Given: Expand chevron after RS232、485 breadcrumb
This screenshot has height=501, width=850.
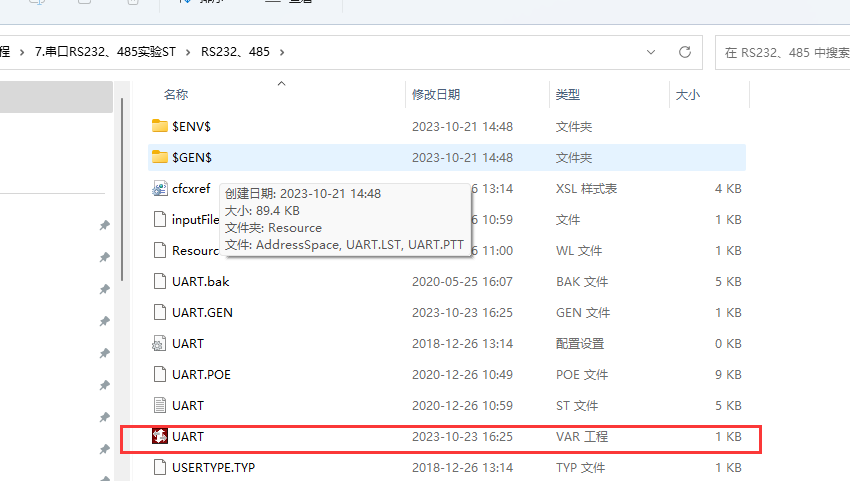Looking at the screenshot, I should click(282, 52).
